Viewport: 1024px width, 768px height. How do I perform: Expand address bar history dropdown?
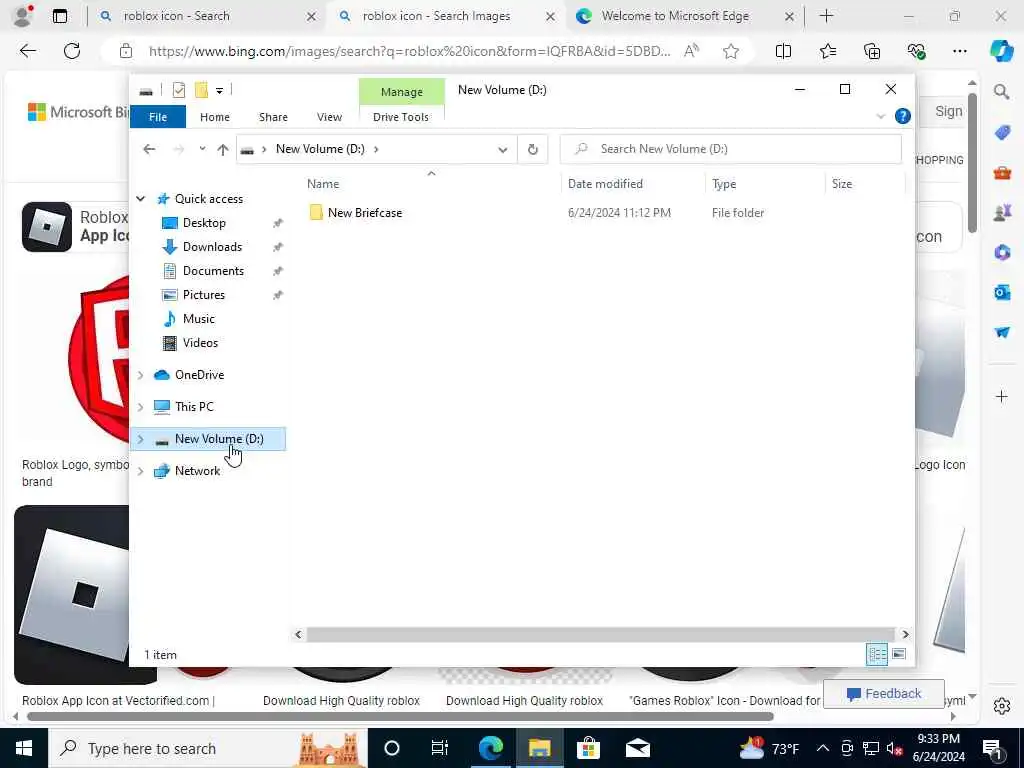pyautogui.click(x=502, y=150)
